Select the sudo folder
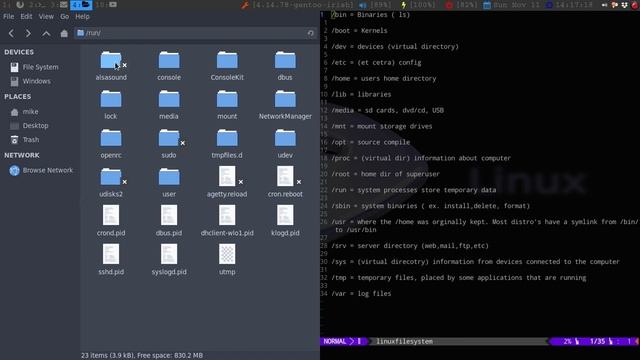 pyautogui.click(x=169, y=143)
